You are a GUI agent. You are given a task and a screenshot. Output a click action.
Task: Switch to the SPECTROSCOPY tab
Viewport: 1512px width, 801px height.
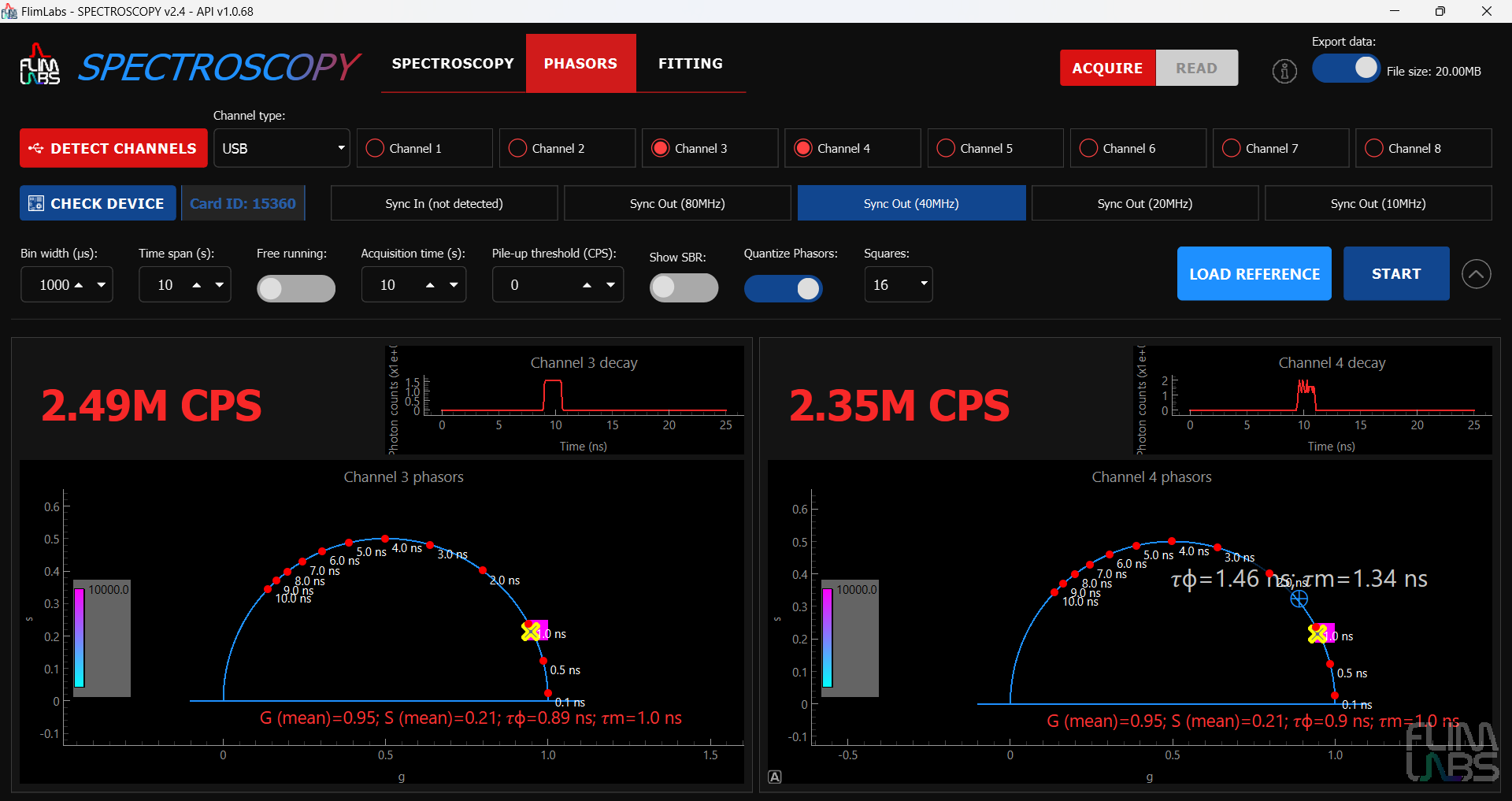(453, 63)
